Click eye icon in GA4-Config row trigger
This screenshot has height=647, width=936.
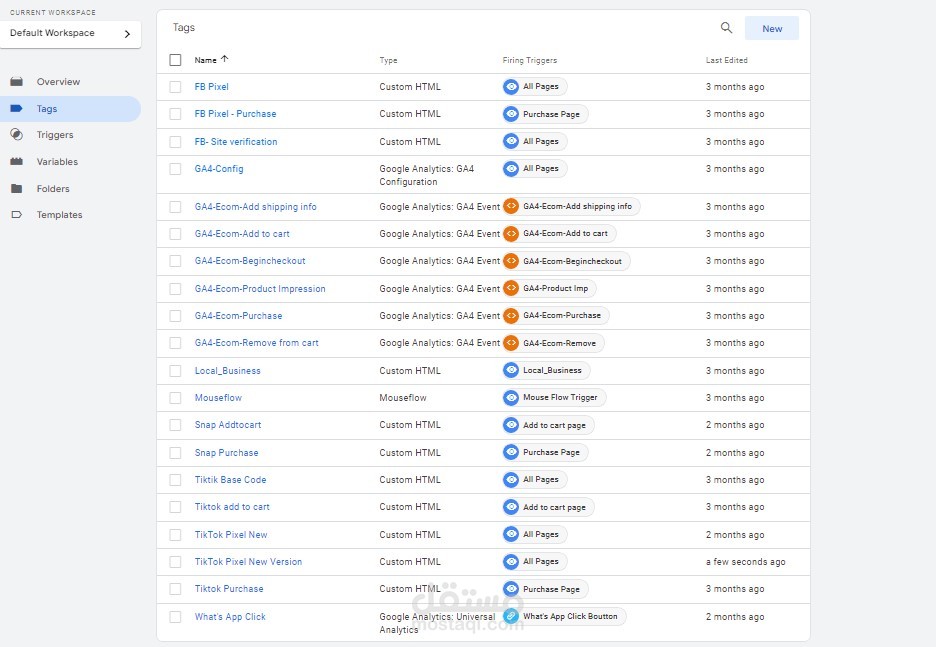511,169
